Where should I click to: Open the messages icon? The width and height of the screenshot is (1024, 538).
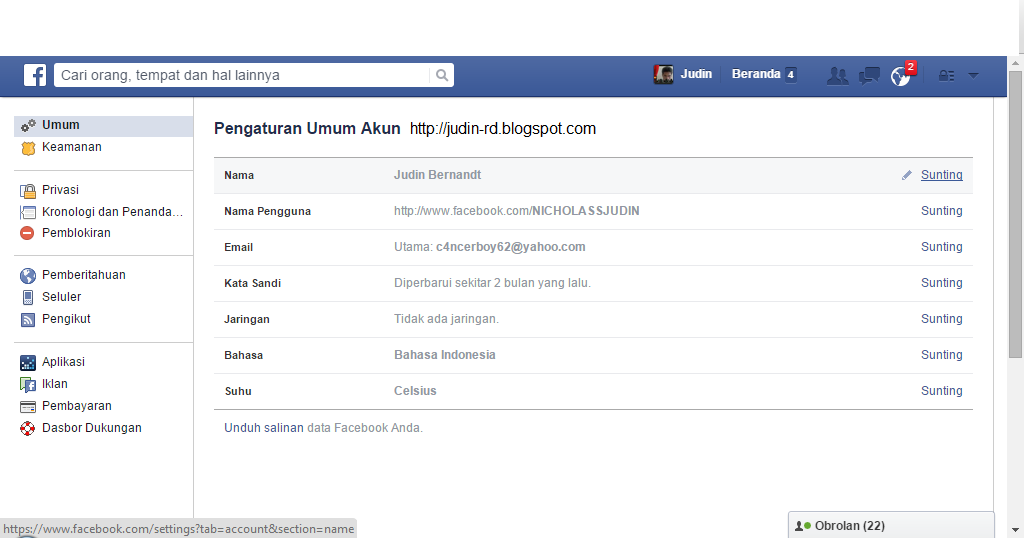(869, 76)
